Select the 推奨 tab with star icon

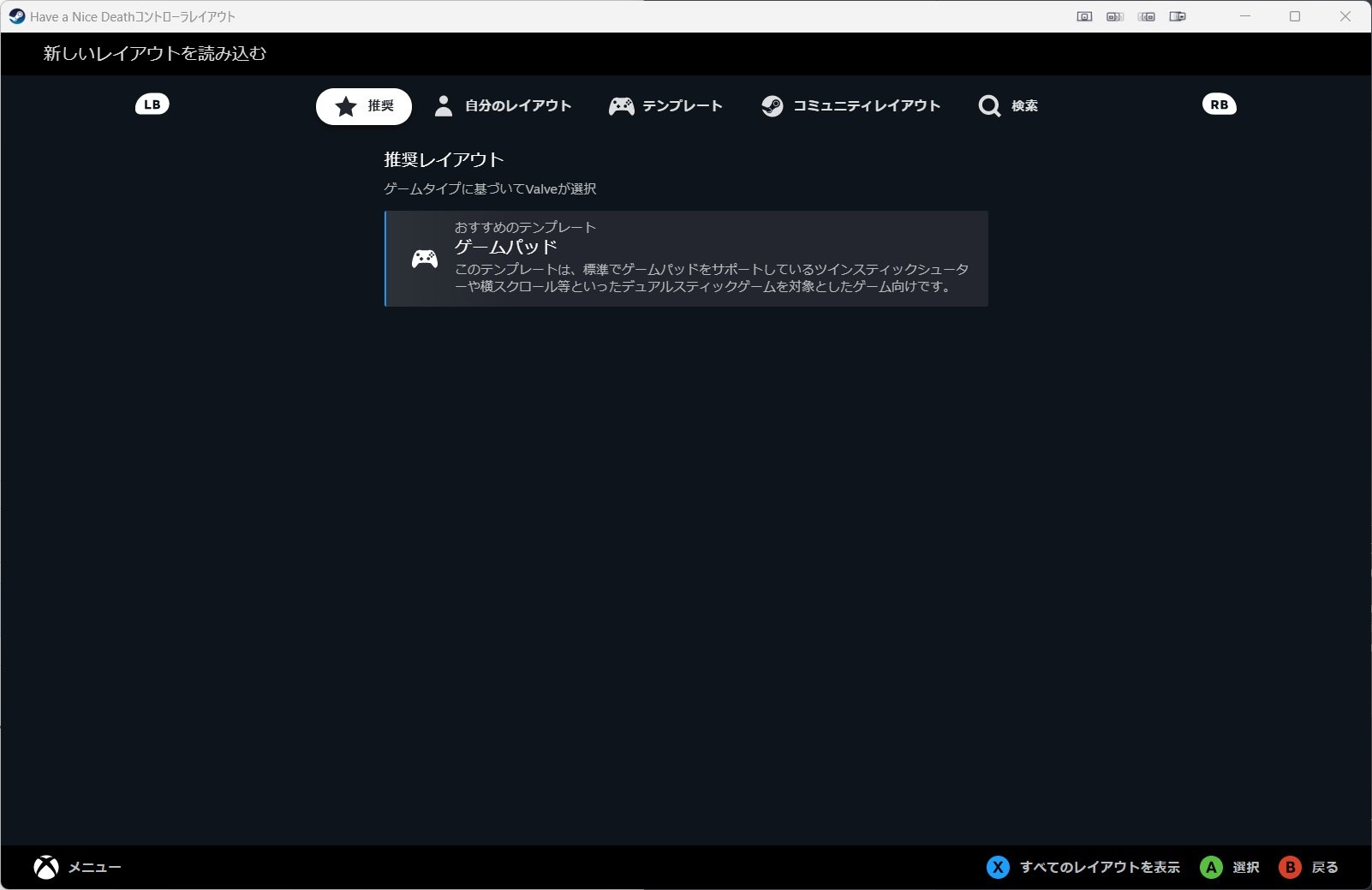[x=364, y=106]
